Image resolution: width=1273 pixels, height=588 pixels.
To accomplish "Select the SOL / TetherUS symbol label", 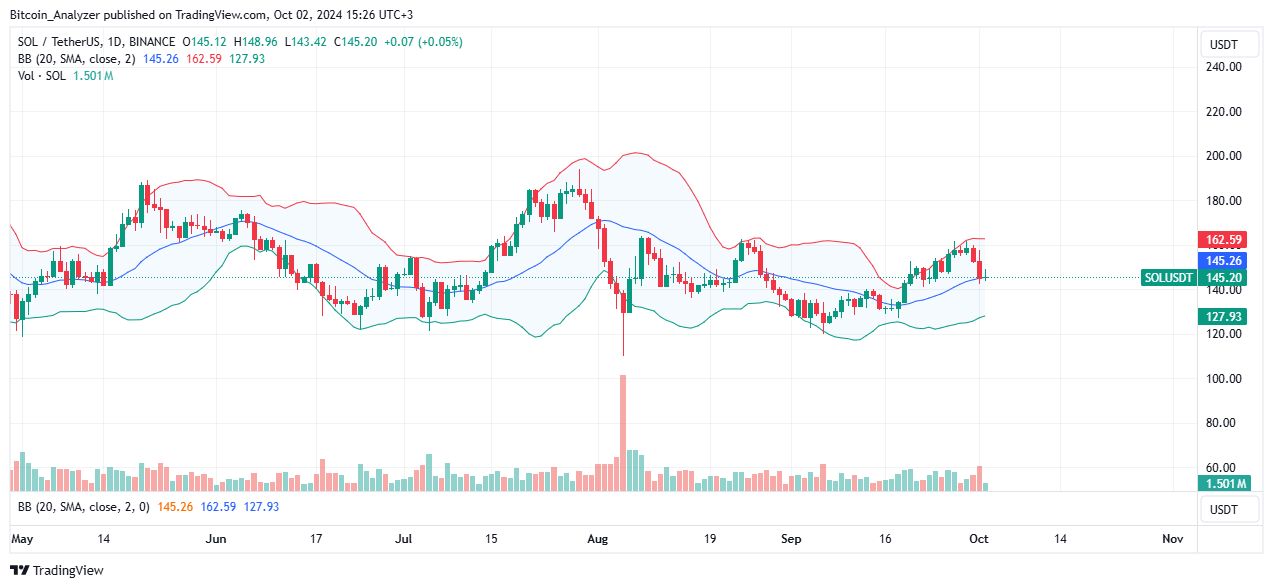I will (x=60, y=42).
